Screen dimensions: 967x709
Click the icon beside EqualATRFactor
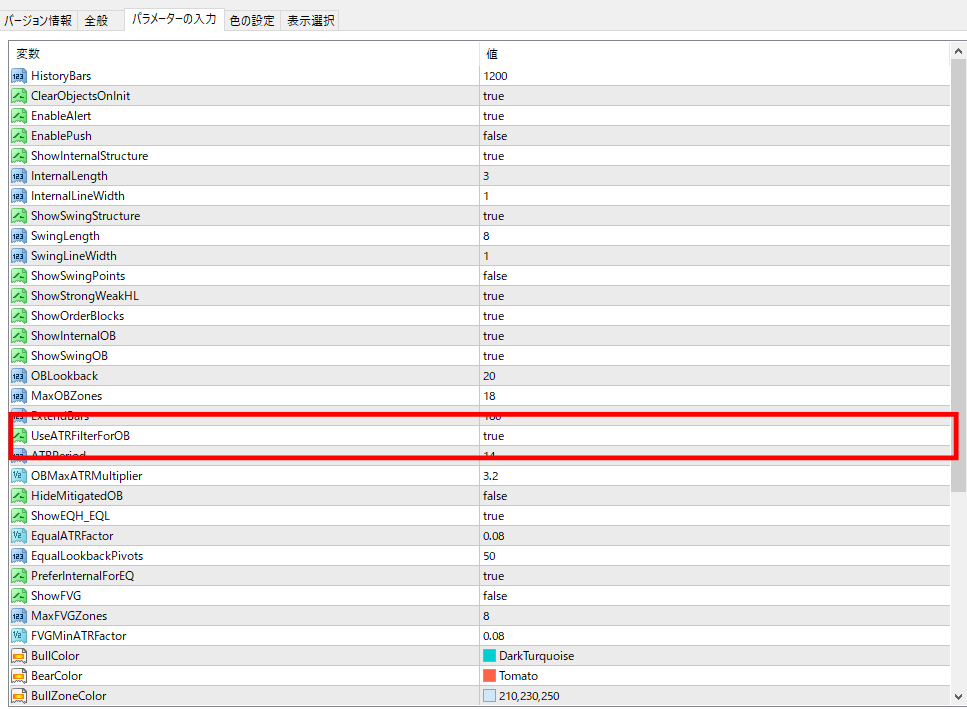pos(19,536)
